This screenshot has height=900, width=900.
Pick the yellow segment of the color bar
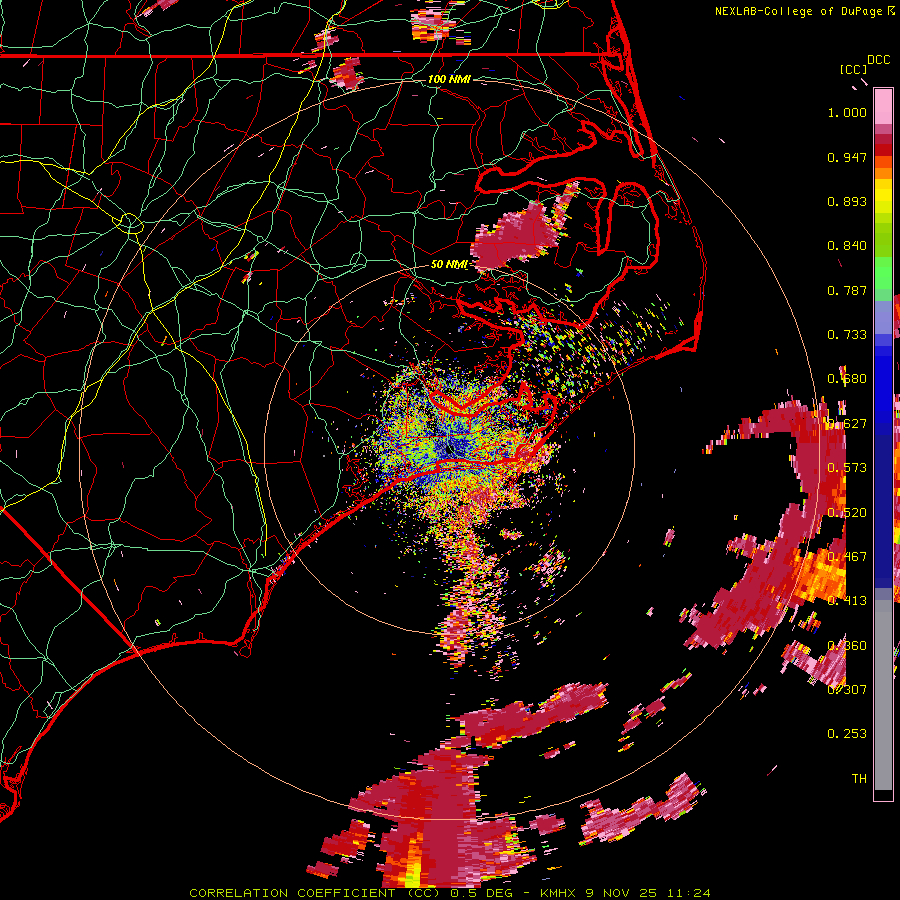(883, 197)
